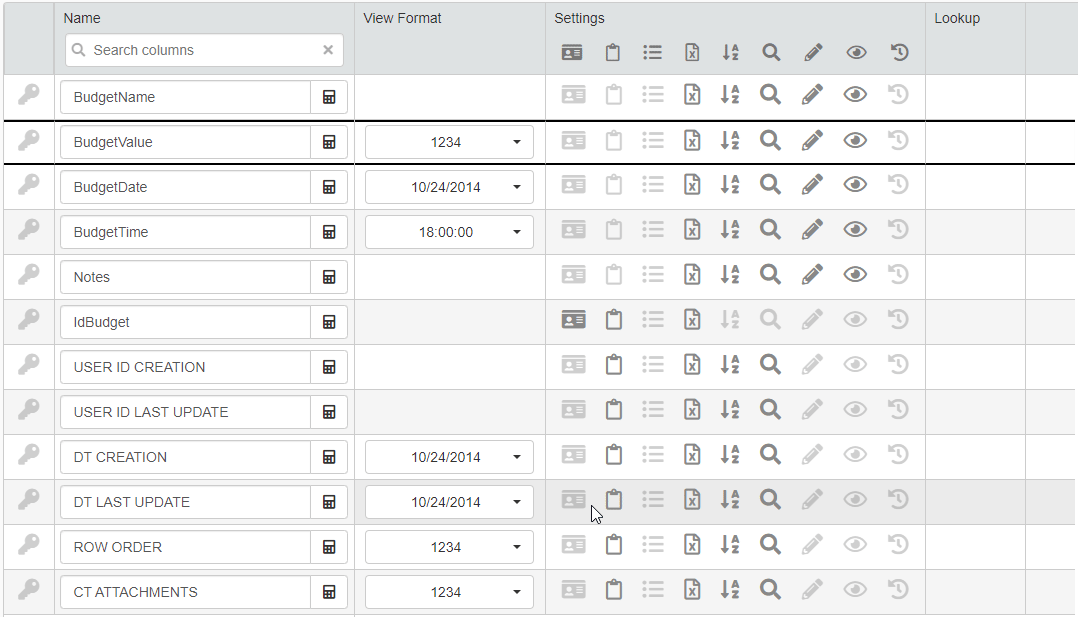Expand the DT CREATION date format dropdown

point(449,457)
